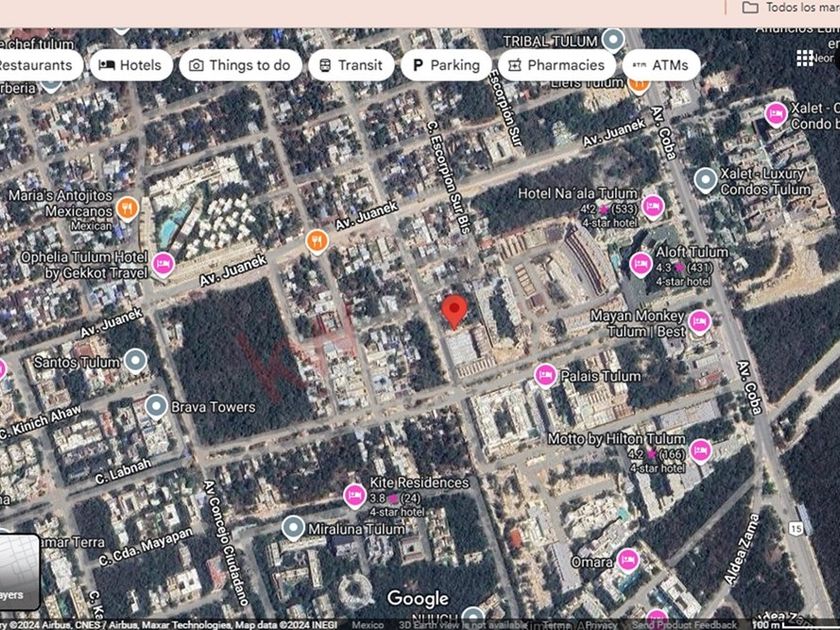Open the Layers map type thumbnail
The width and height of the screenshot is (840, 630).
[x=19, y=572]
